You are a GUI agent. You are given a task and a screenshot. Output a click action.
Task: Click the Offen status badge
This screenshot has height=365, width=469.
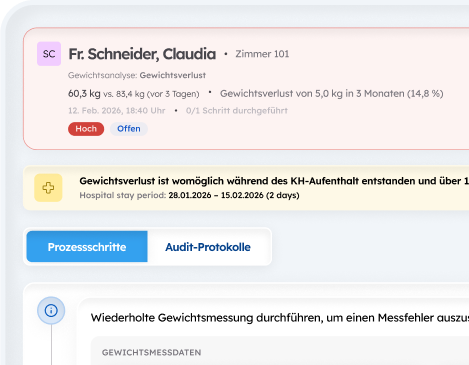[129, 129]
